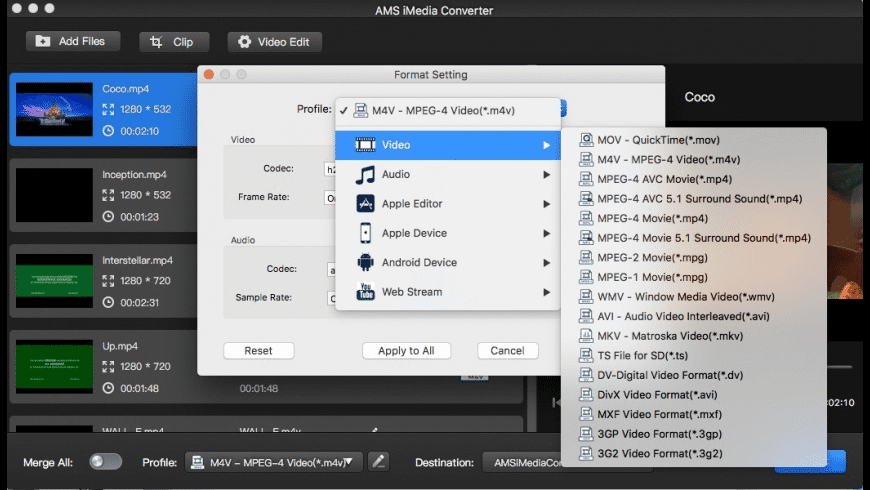Choose MPEG-4 Movie 5.1 Surround Sound format

point(694,238)
